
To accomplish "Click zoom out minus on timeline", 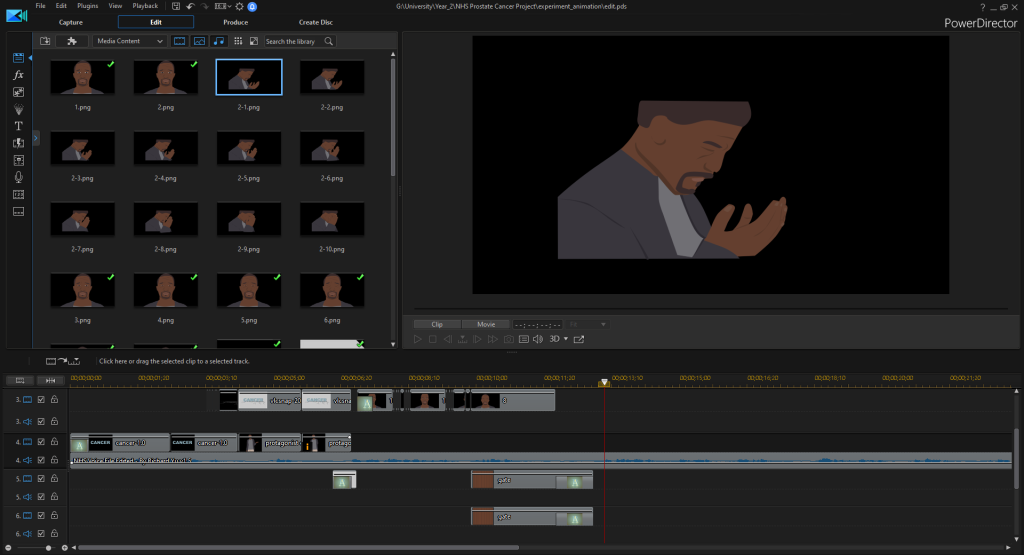I will (8, 548).
